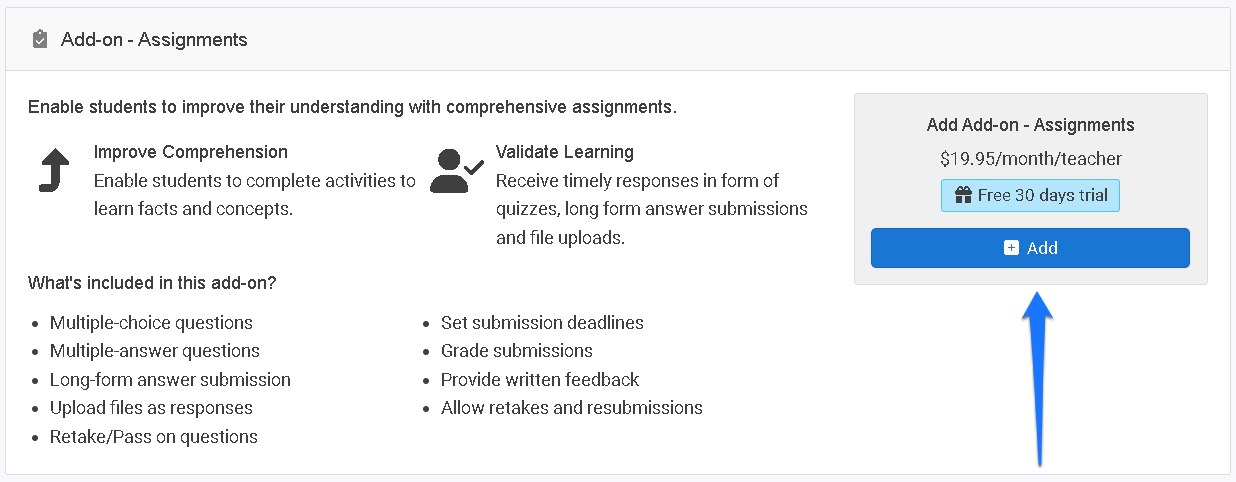Screen dimensions: 1236x482
Task: Click the Multiple-choice questions list item
Action: (x=151, y=323)
